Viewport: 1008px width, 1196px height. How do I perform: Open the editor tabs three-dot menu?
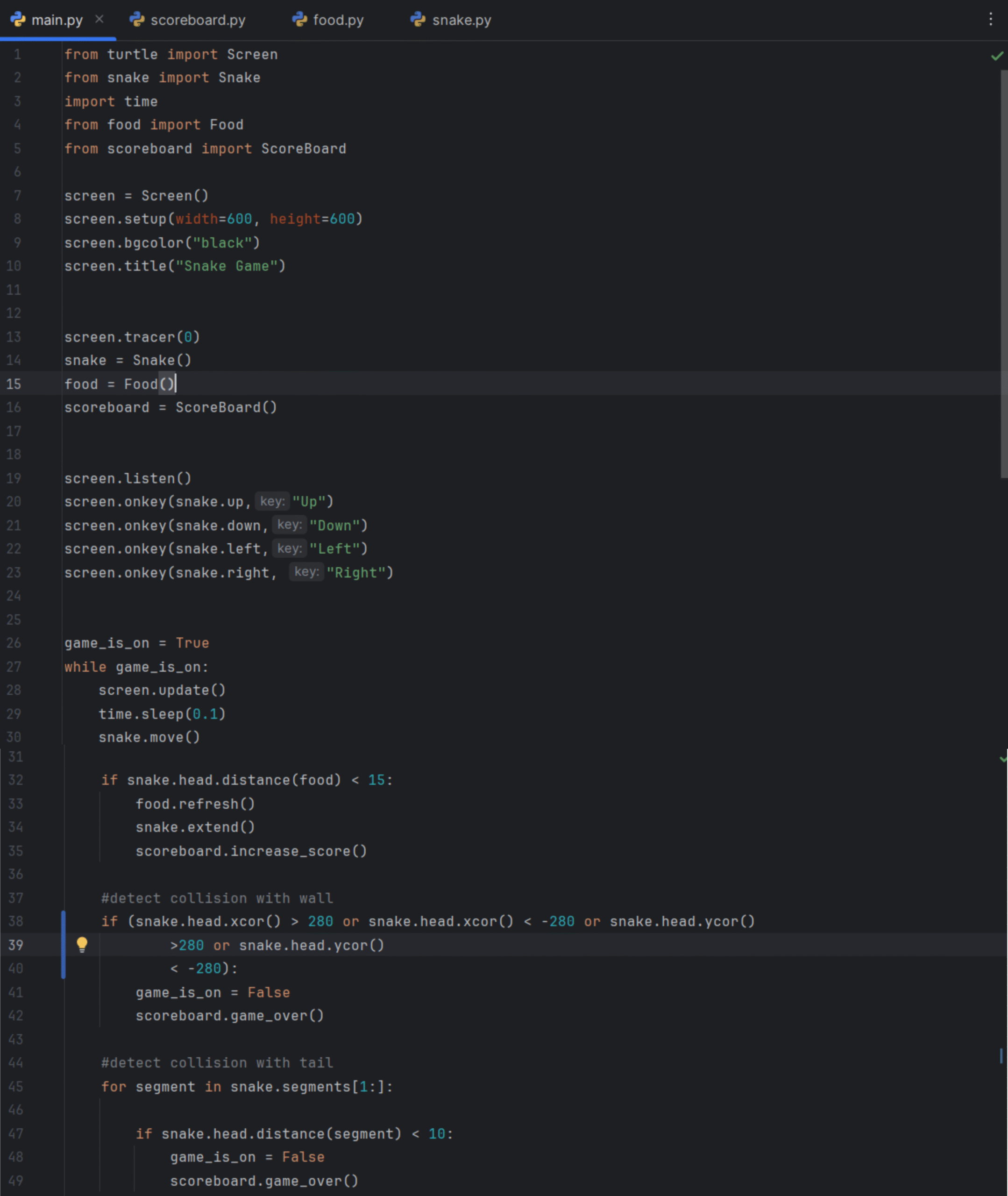pyautogui.click(x=990, y=20)
